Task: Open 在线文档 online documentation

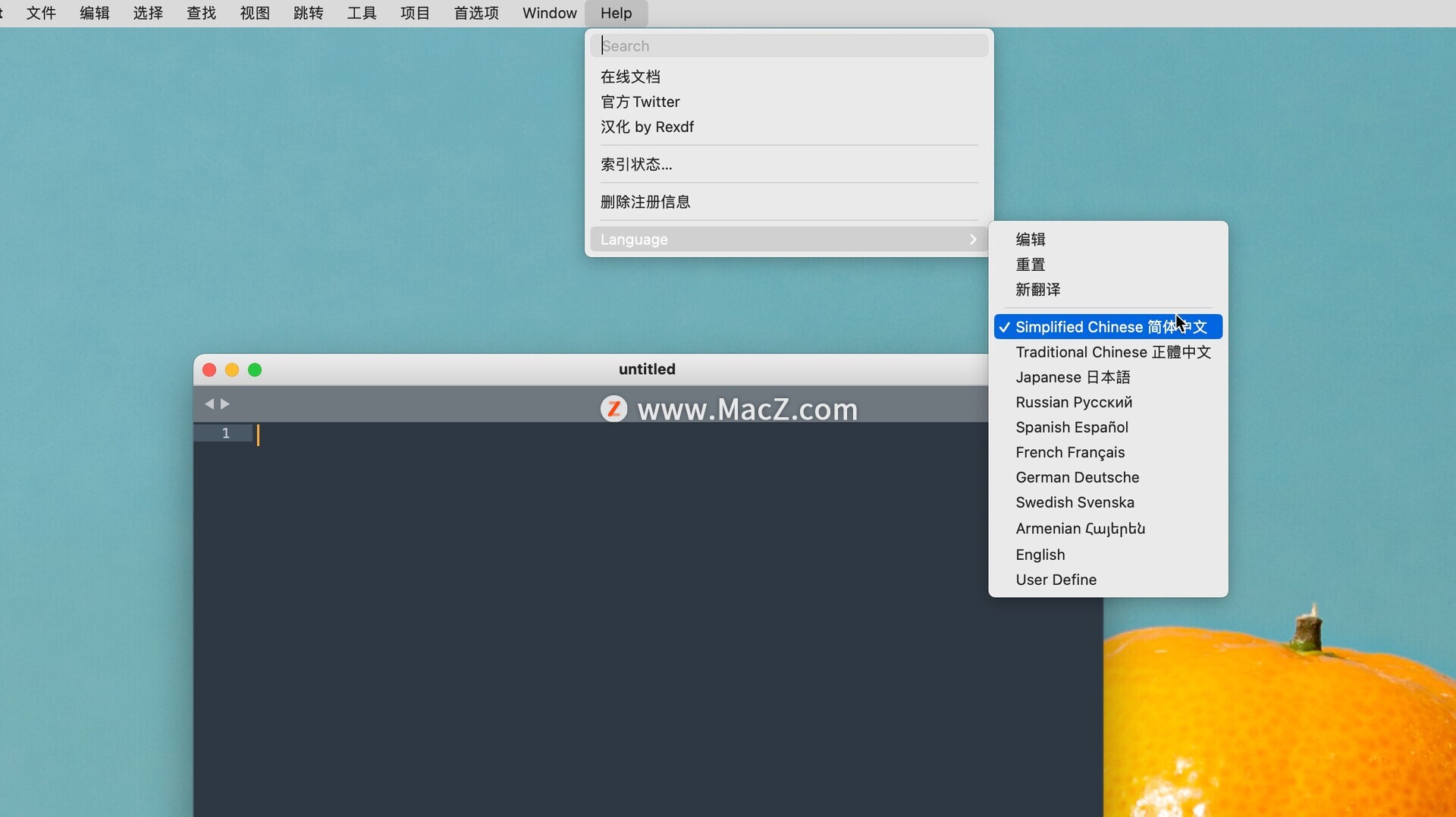Action: (630, 77)
